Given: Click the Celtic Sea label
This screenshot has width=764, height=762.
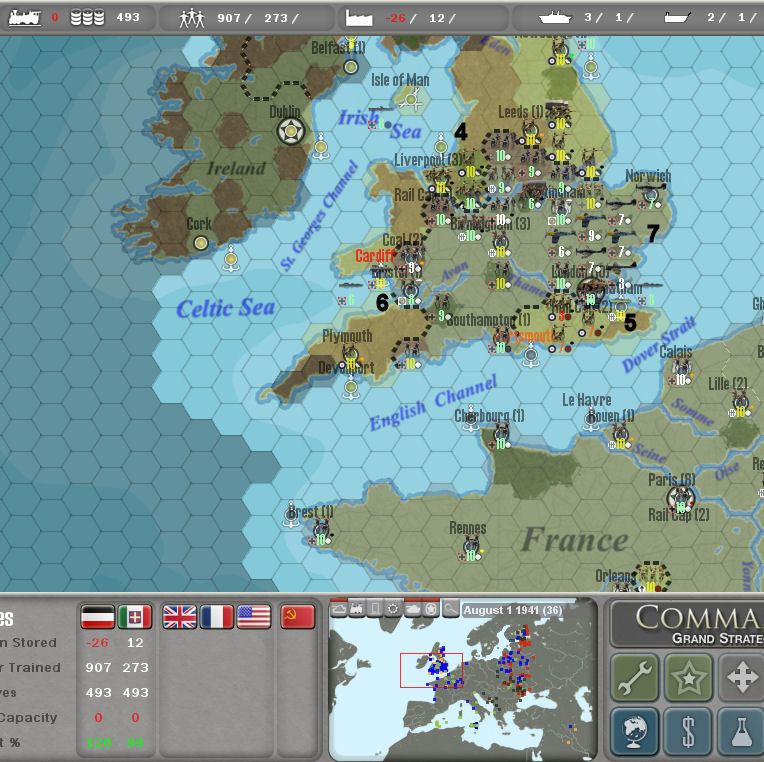Looking at the screenshot, I should point(226,308).
